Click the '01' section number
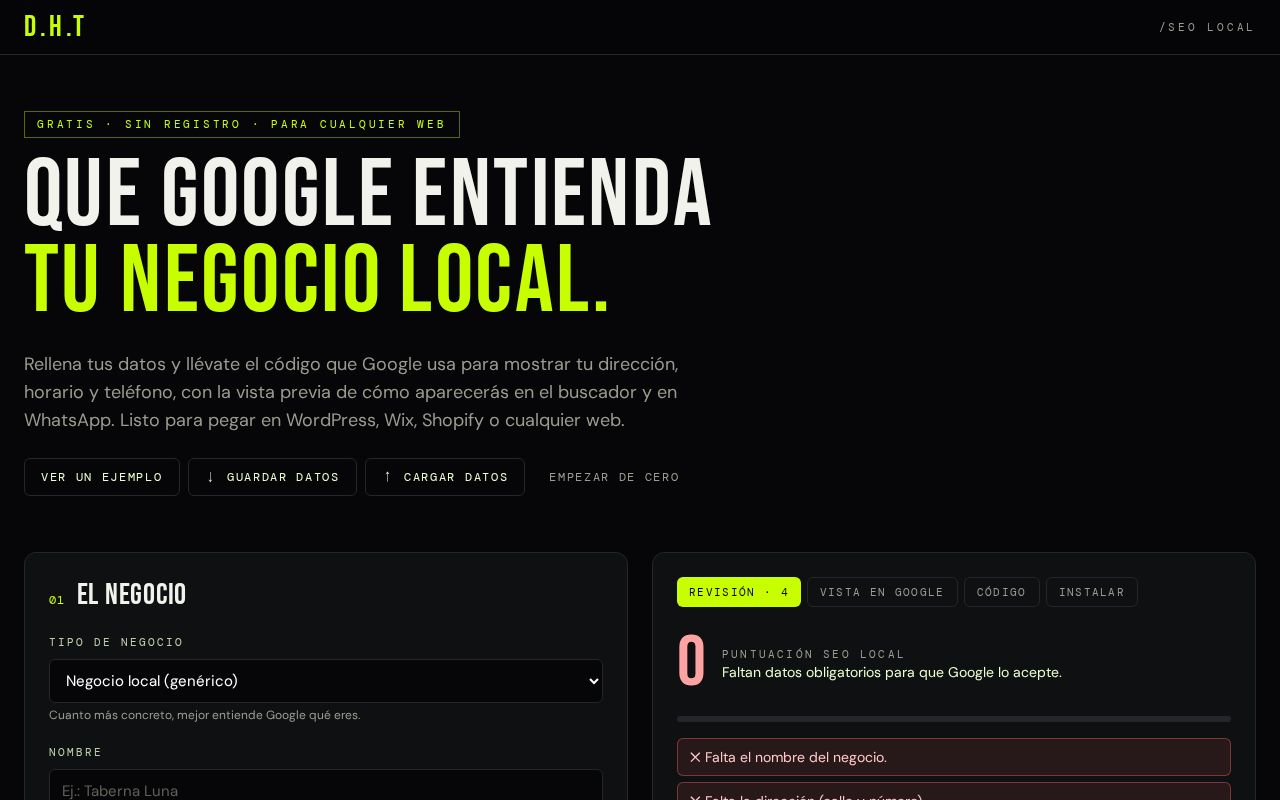 56,600
